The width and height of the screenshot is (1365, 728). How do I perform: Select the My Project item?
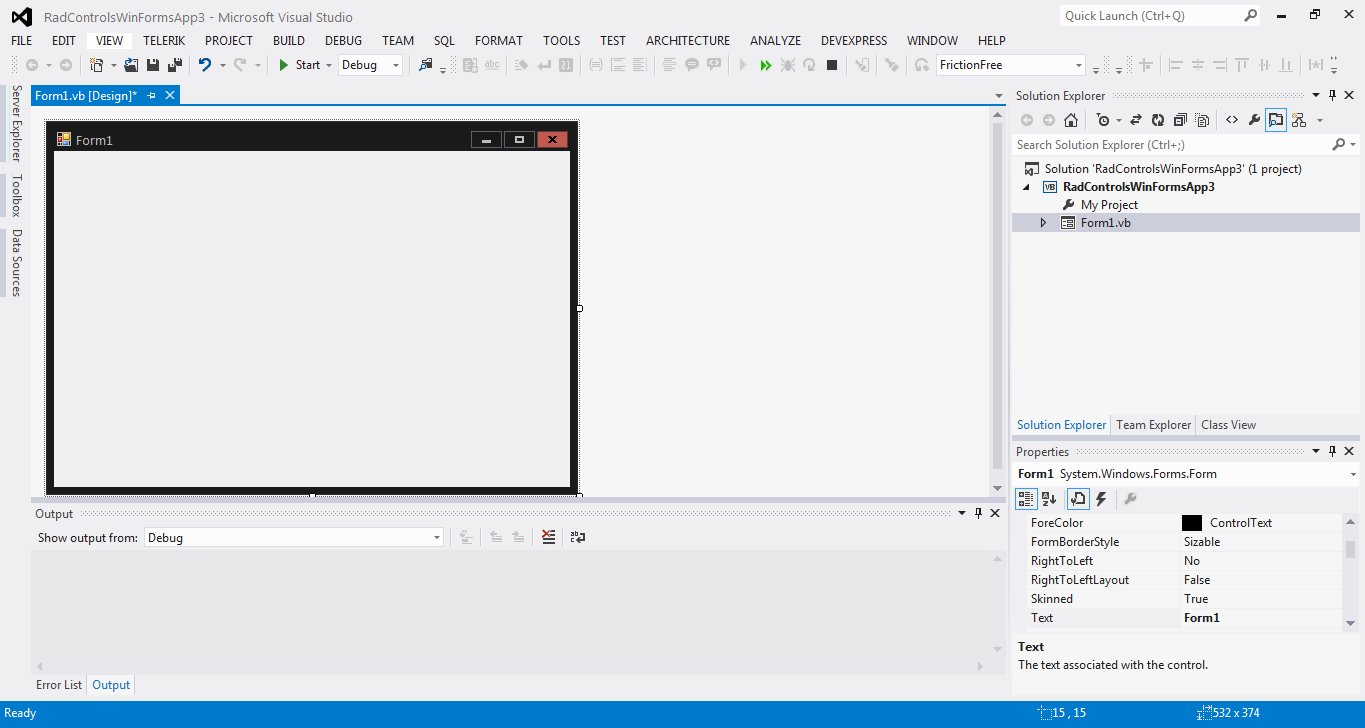(1109, 205)
